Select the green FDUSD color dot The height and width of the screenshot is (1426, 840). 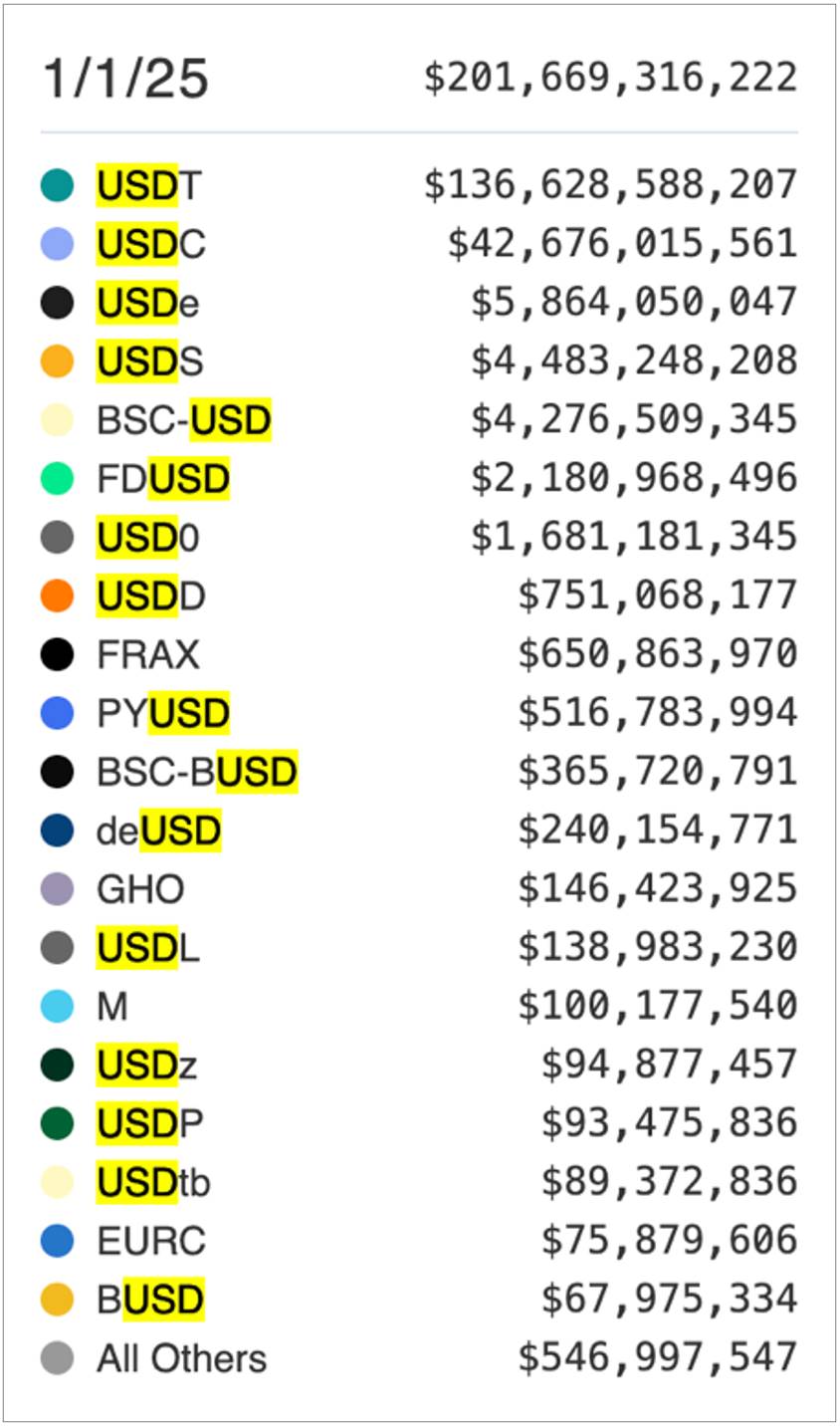click(57, 479)
